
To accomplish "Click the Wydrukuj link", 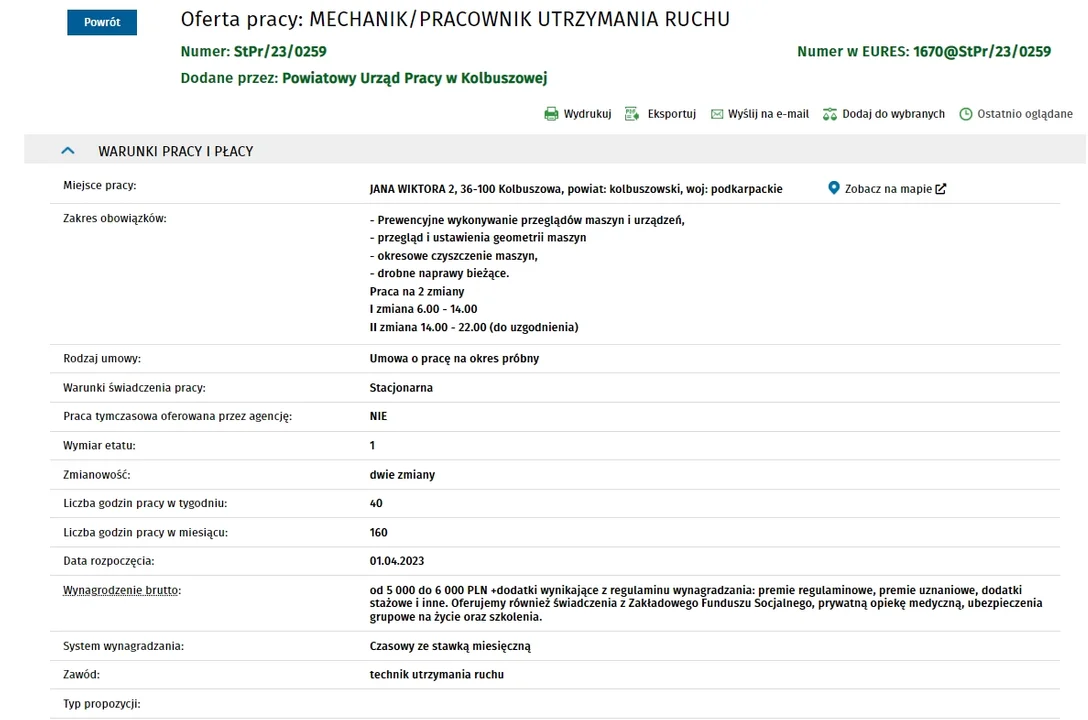I will (587, 114).
